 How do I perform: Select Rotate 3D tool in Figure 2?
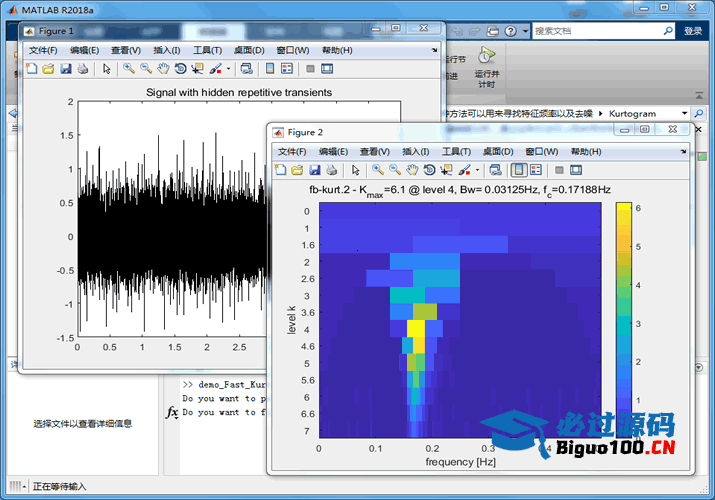click(430, 170)
